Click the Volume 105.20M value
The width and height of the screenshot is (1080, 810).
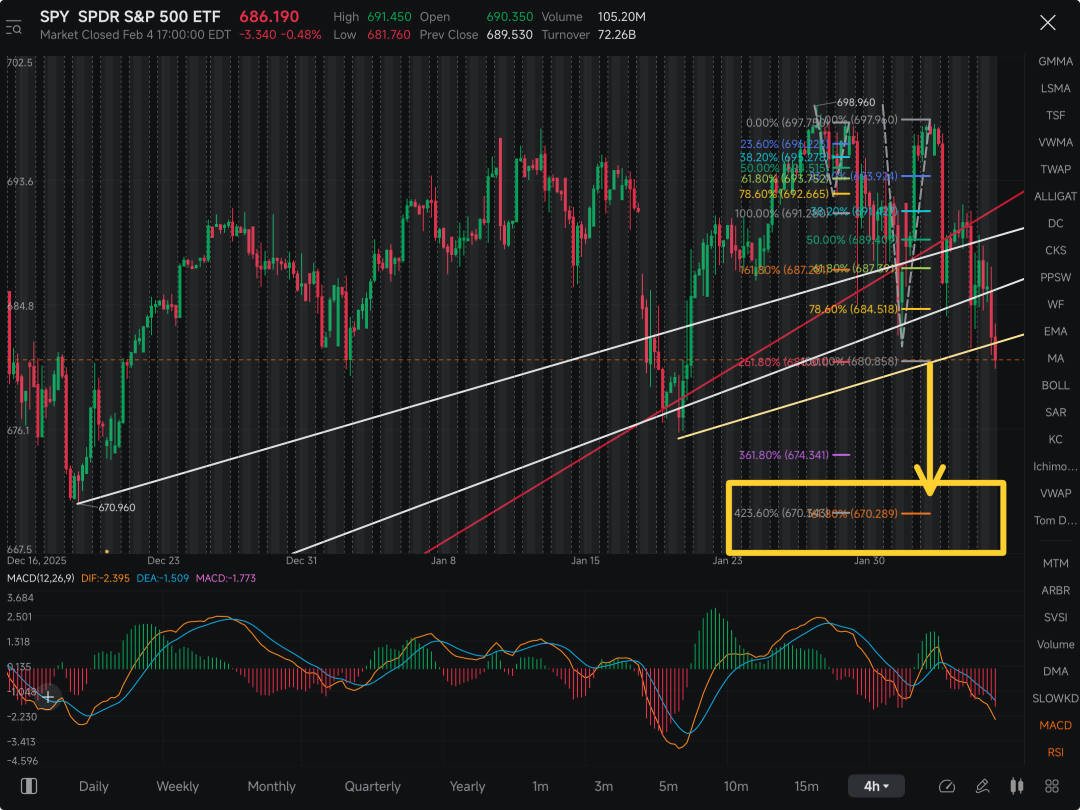(621, 17)
